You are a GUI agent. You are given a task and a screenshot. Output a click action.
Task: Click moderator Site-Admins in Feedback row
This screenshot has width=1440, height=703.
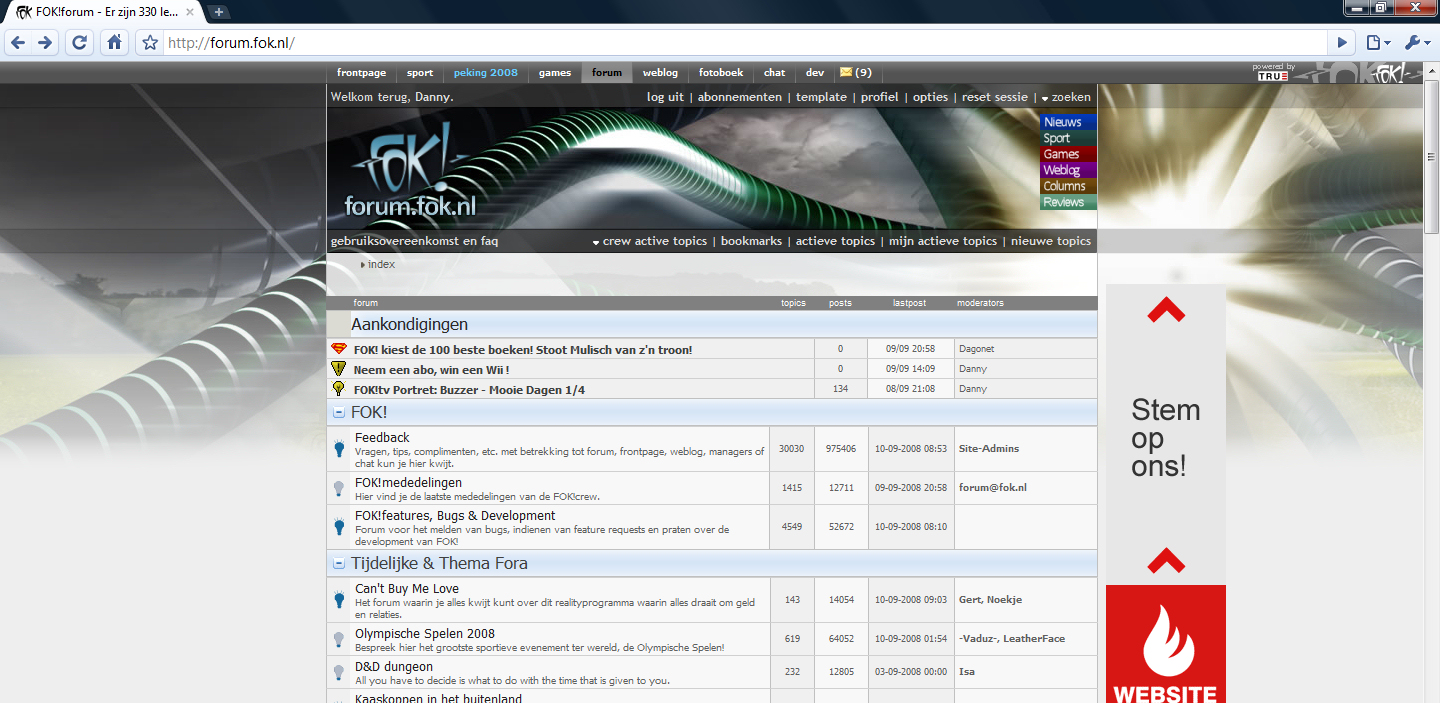pyautogui.click(x=988, y=449)
